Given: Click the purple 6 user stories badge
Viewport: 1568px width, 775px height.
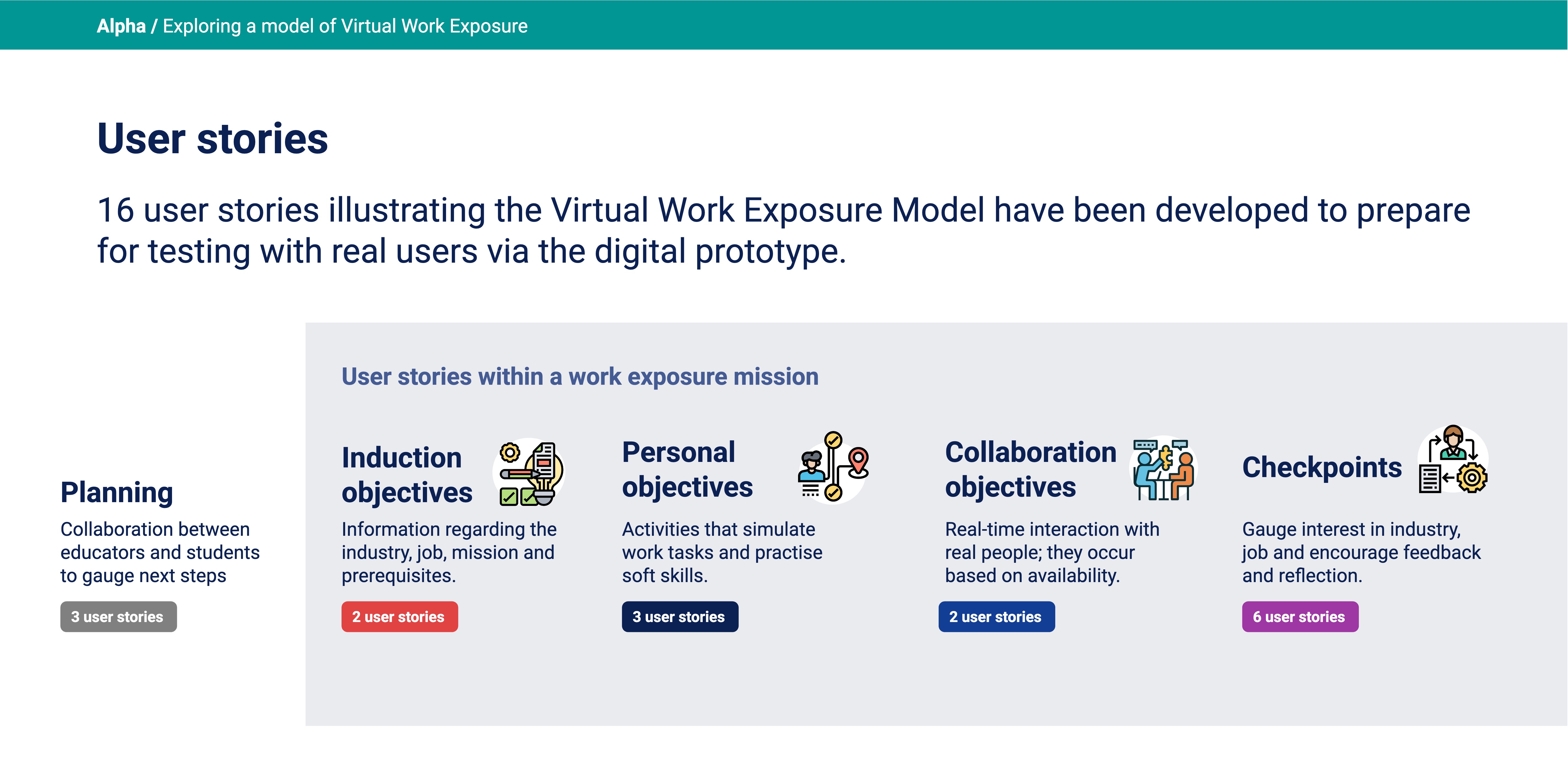Looking at the screenshot, I should click(x=1299, y=616).
